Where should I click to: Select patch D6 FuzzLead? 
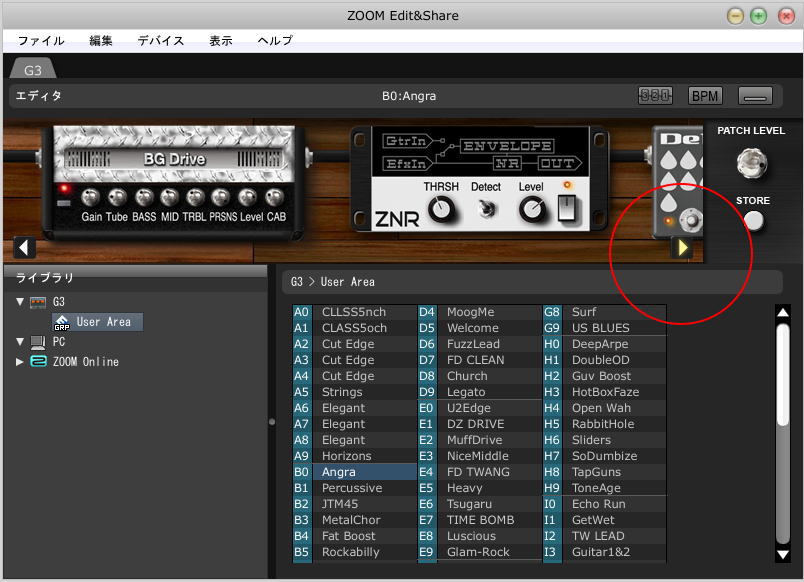(479, 344)
